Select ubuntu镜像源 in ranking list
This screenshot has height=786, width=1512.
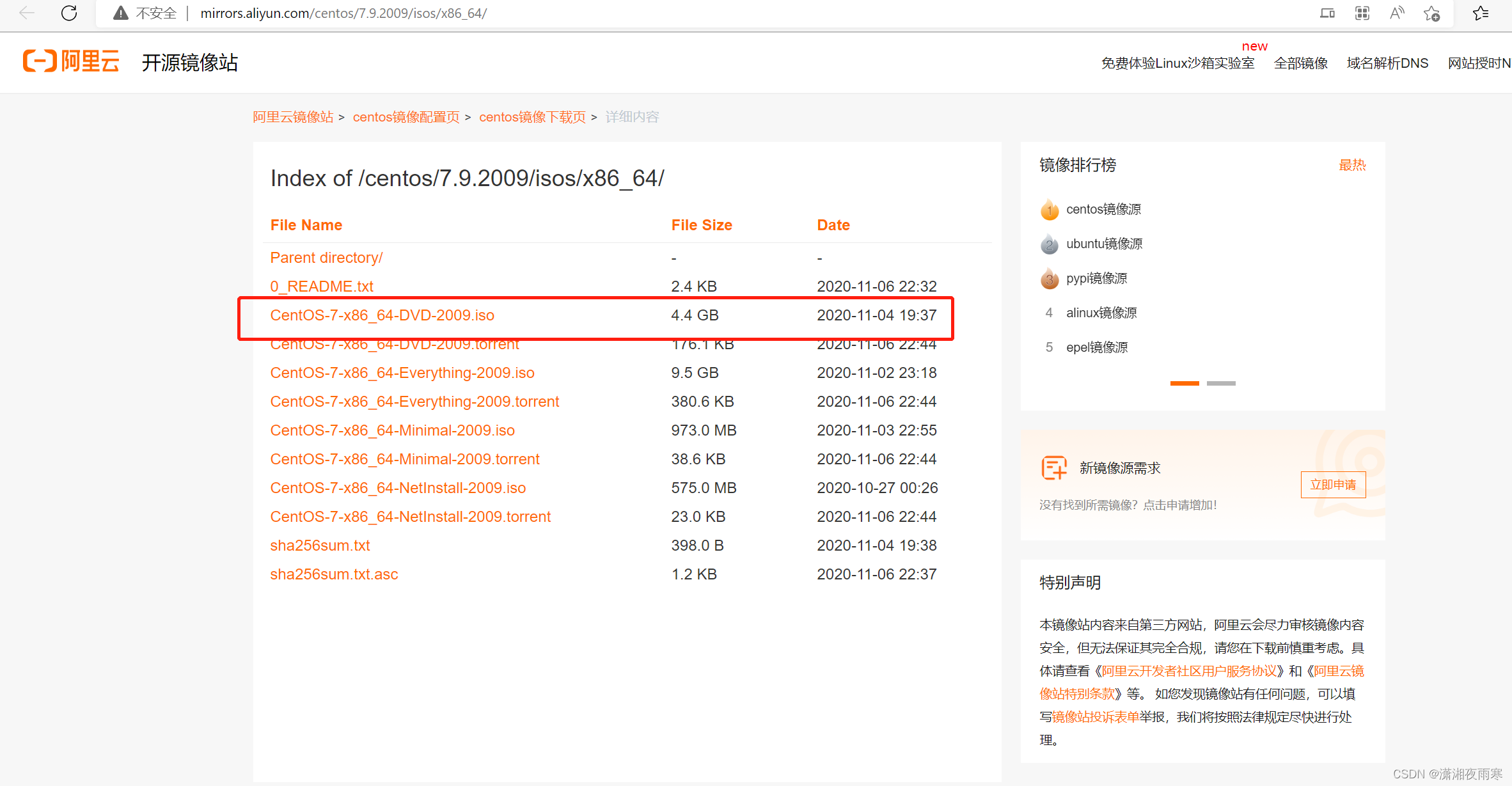click(1104, 244)
